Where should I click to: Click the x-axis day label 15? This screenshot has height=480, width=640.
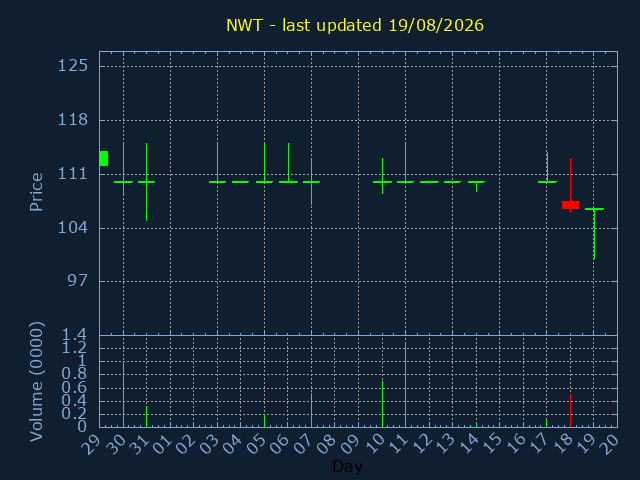coord(491,444)
